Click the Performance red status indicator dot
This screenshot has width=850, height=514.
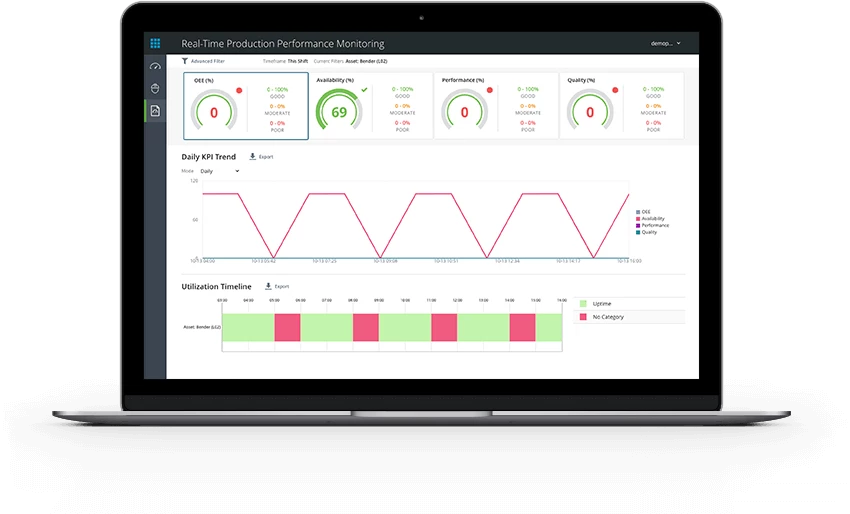pos(490,90)
